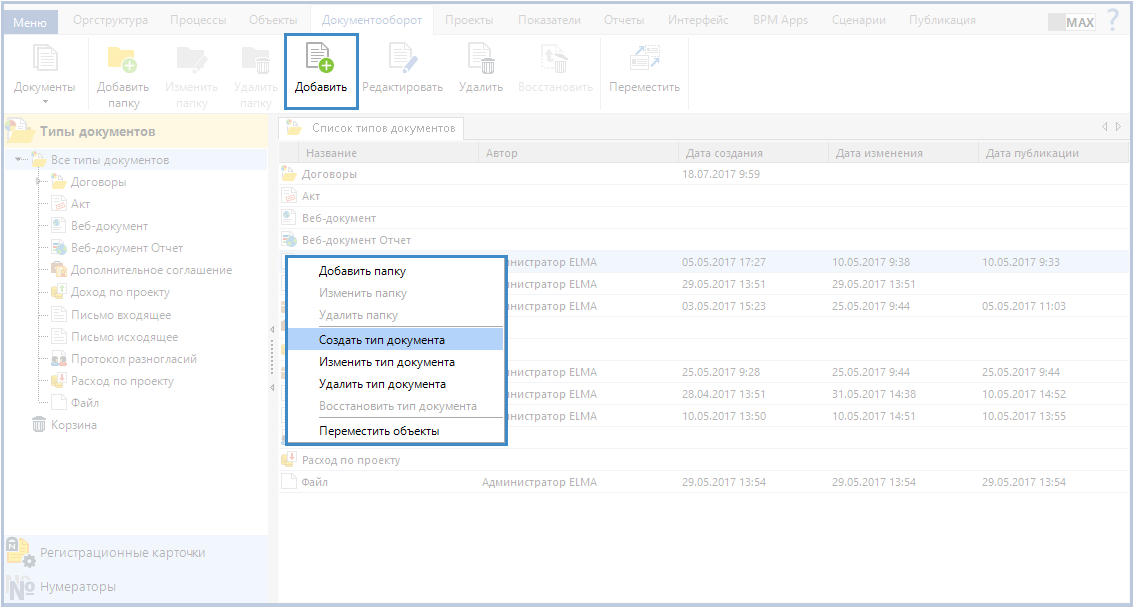Sort list by Creation date column header

click(x=724, y=153)
